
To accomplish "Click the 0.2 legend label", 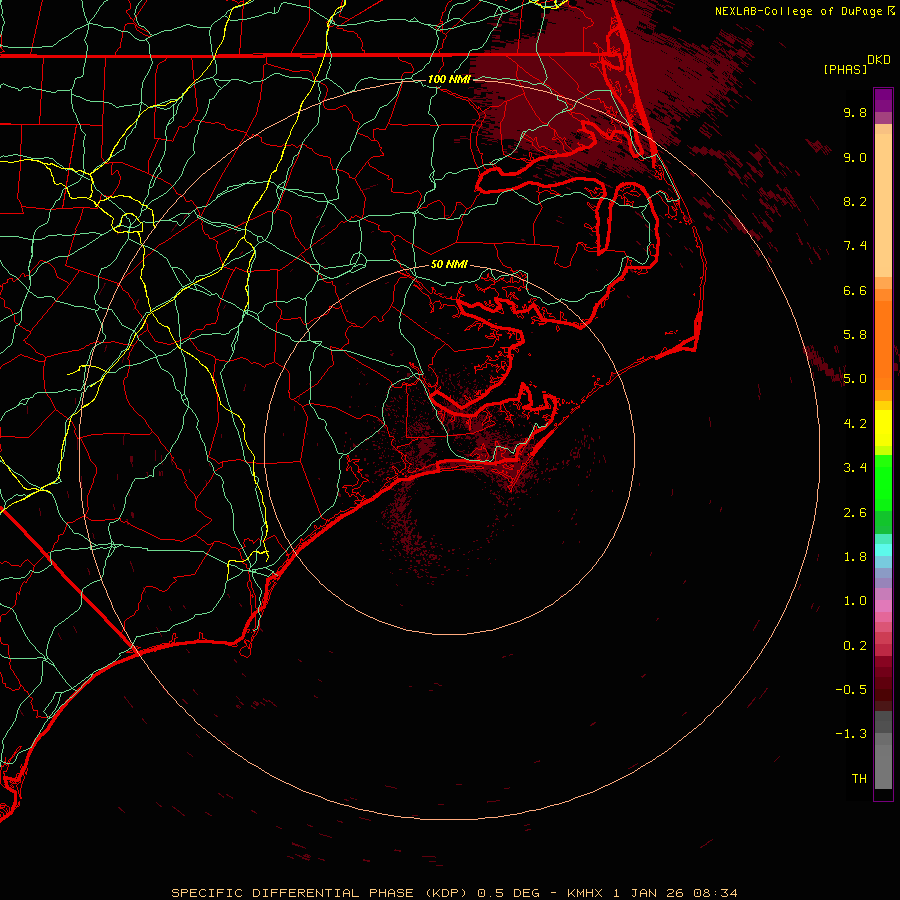I will click(x=855, y=646).
